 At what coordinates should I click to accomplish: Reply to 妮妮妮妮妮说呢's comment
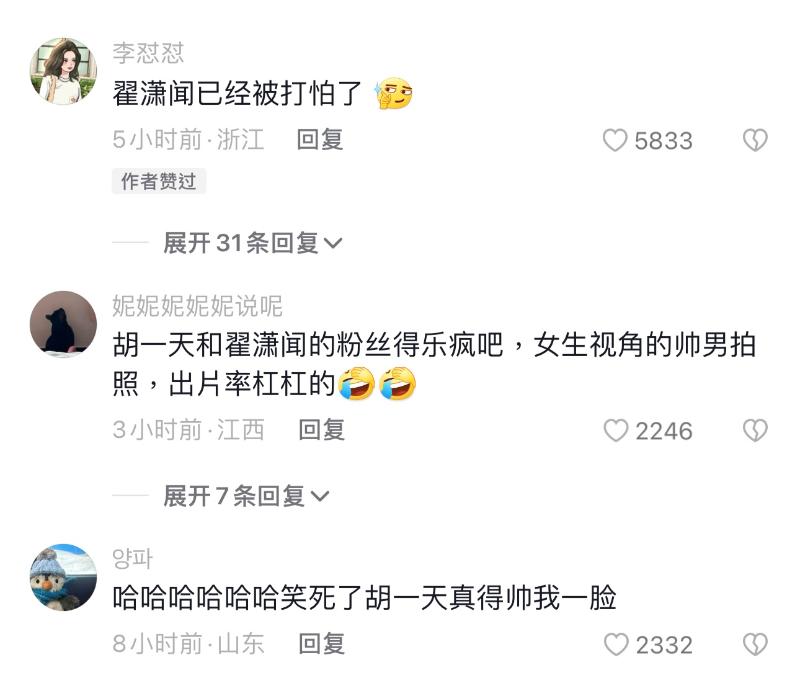click(x=321, y=430)
